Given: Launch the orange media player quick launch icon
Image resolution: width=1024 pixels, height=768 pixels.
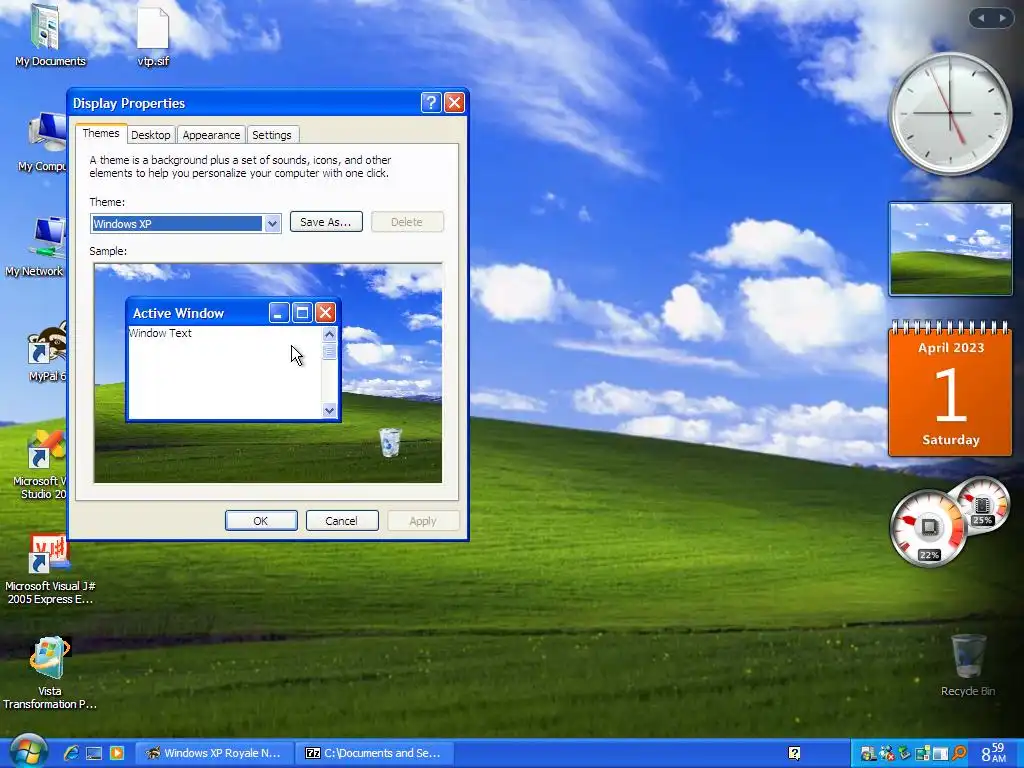Looking at the screenshot, I should point(116,753).
